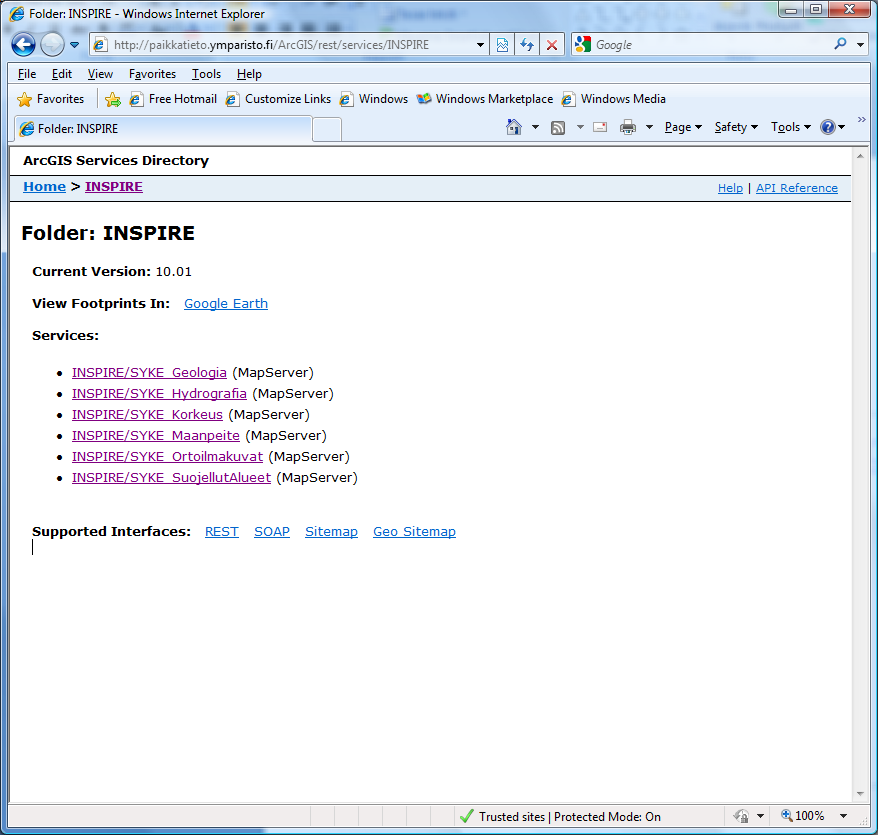Viewport: 878px width, 835px height.
Task: Open the Favorites menu
Action: (152, 74)
